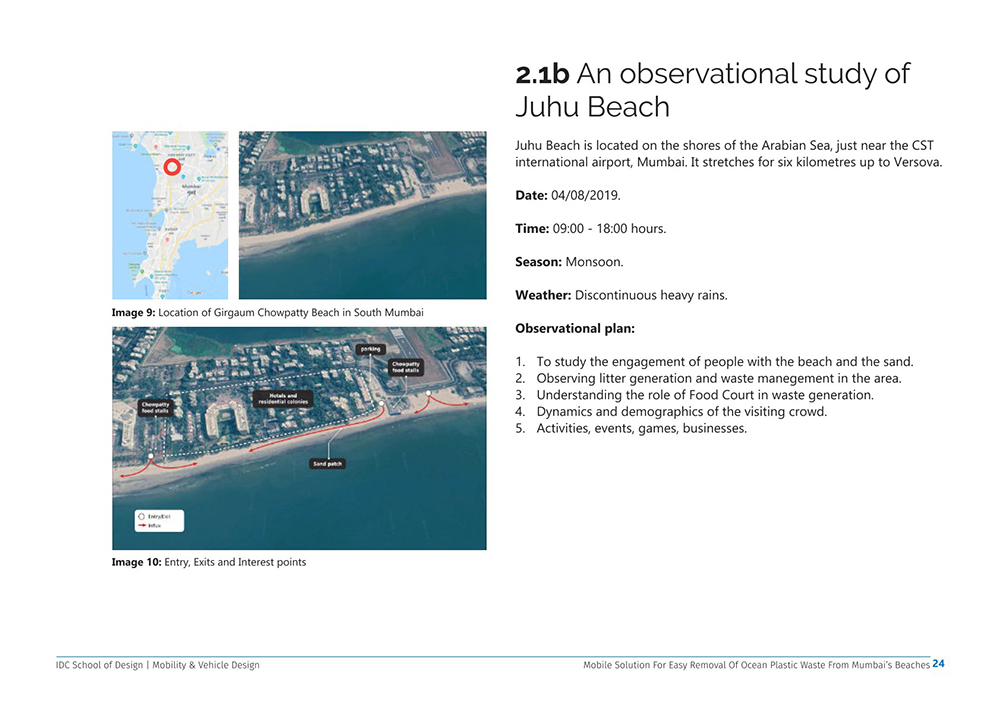This screenshot has height=707, width=1000.
Task: Click the 'Weather' heavy rains line
Action: click(621, 295)
